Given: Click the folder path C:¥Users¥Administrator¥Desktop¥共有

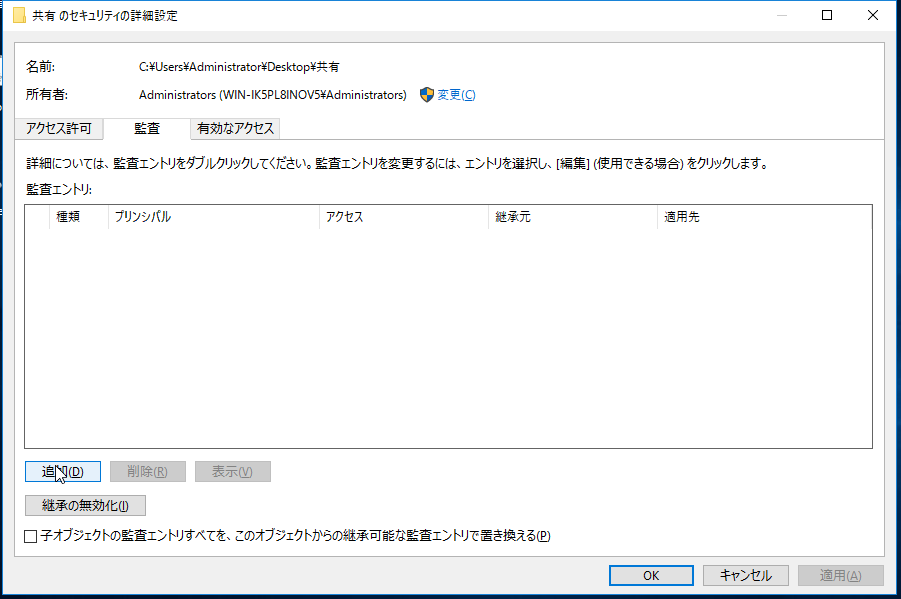Looking at the screenshot, I should click(239, 67).
